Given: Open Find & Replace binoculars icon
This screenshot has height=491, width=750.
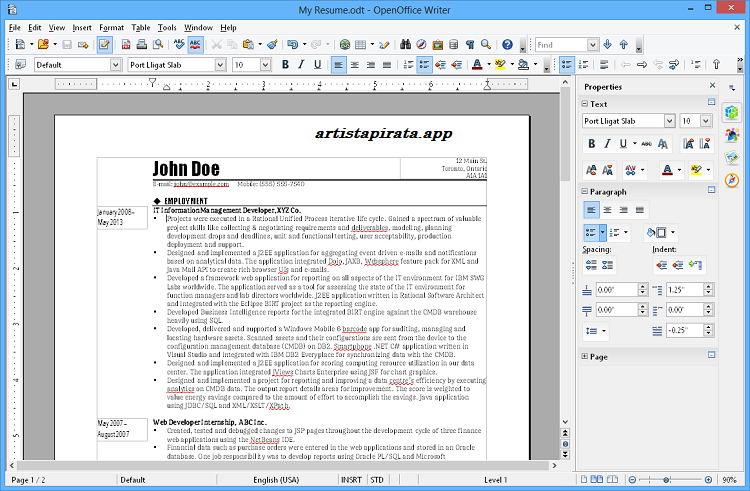Looking at the screenshot, I should pos(406,44).
